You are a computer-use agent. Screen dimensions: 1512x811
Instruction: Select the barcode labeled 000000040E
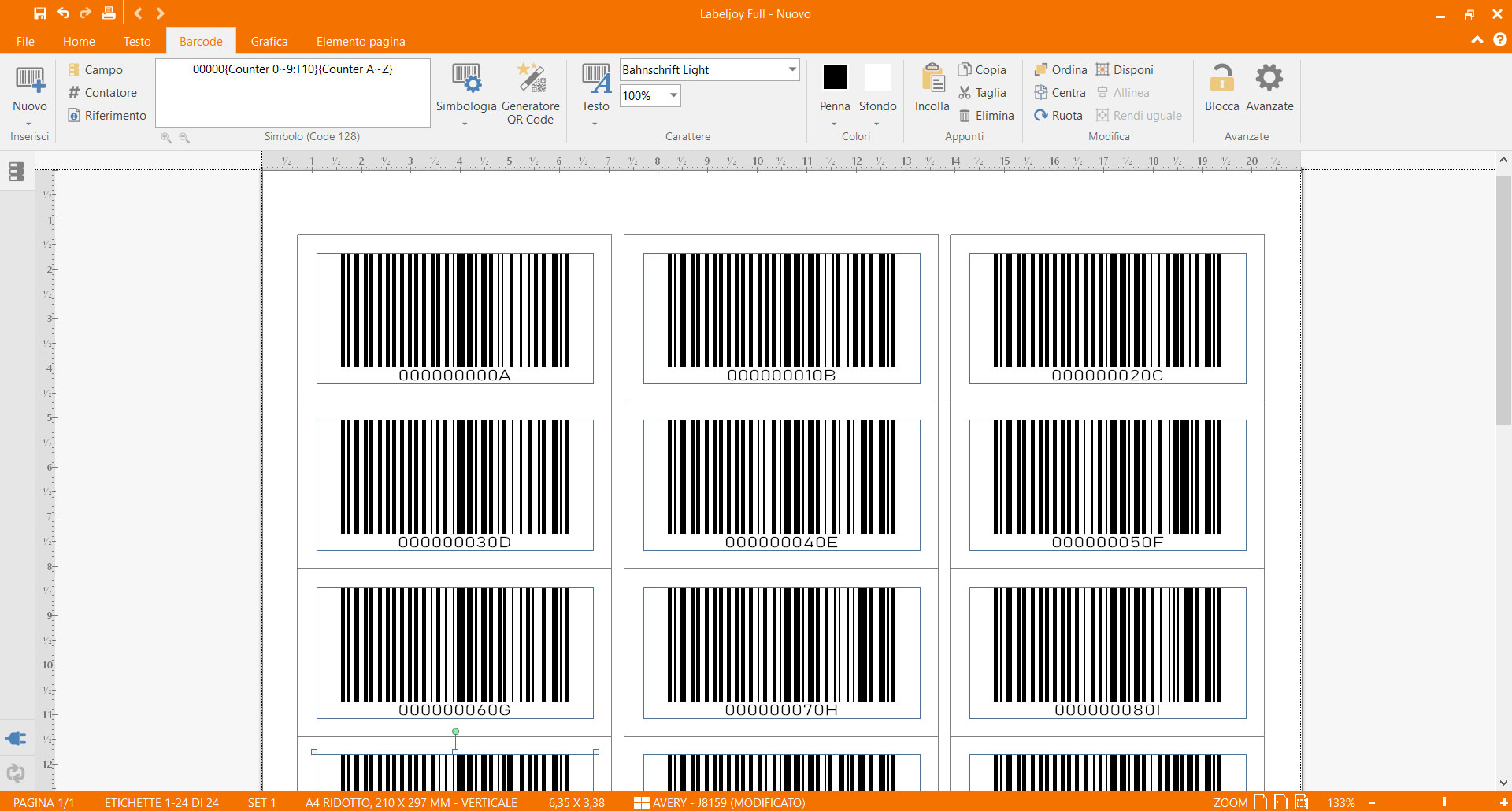pos(781,485)
